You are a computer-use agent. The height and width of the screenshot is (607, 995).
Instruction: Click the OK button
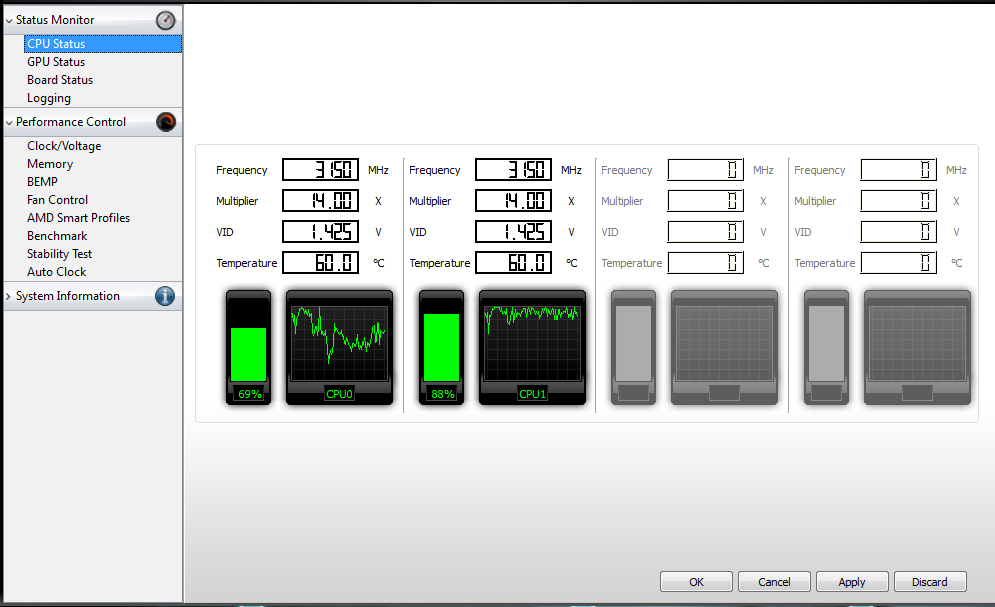(x=696, y=582)
